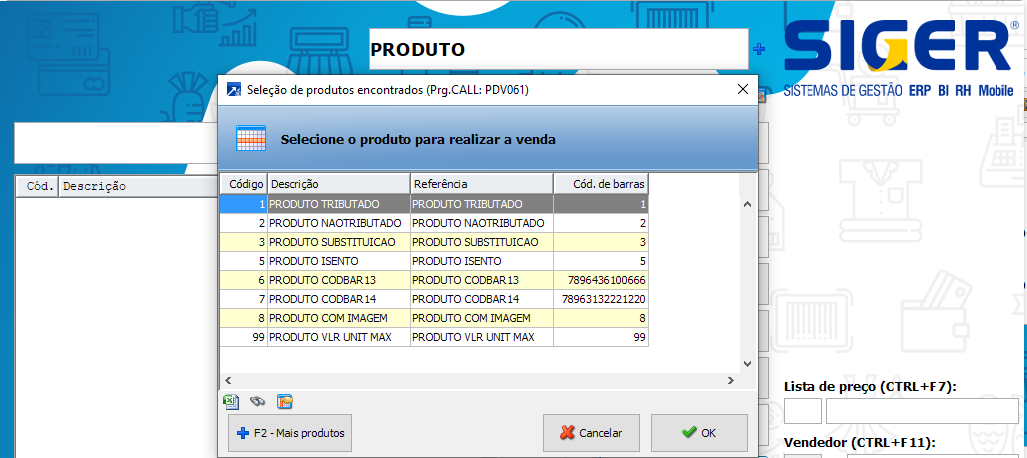The height and width of the screenshot is (458, 1027).
Task: Click the horizontal scrollbar left arrow
Action: [x=228, y=380]
